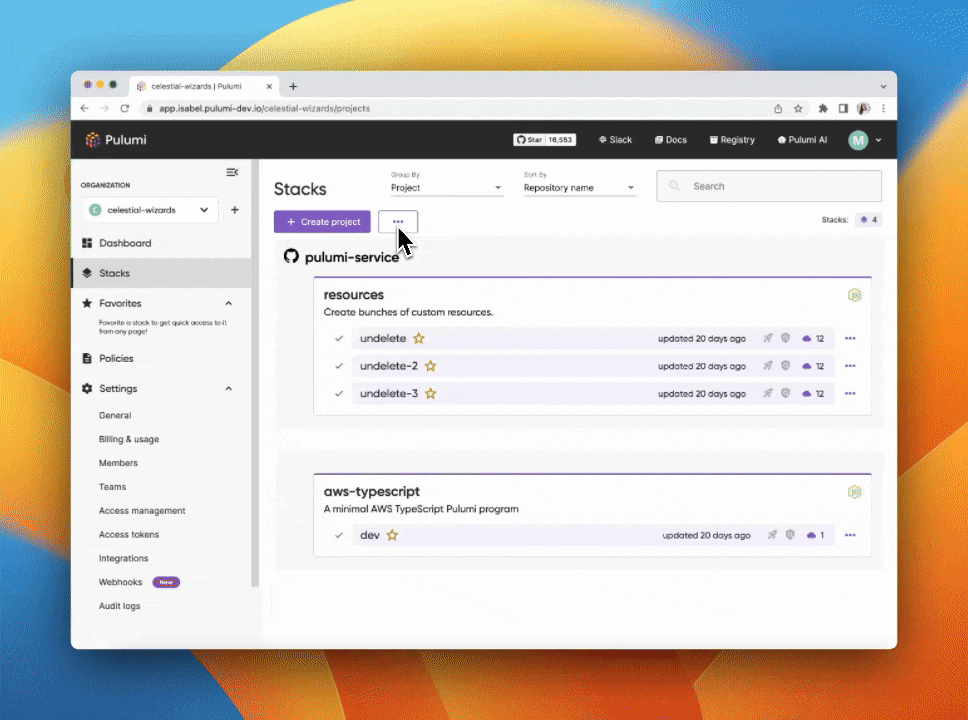Click Node.js icon on resources card

pyautogui.click(x=854, y=295)
